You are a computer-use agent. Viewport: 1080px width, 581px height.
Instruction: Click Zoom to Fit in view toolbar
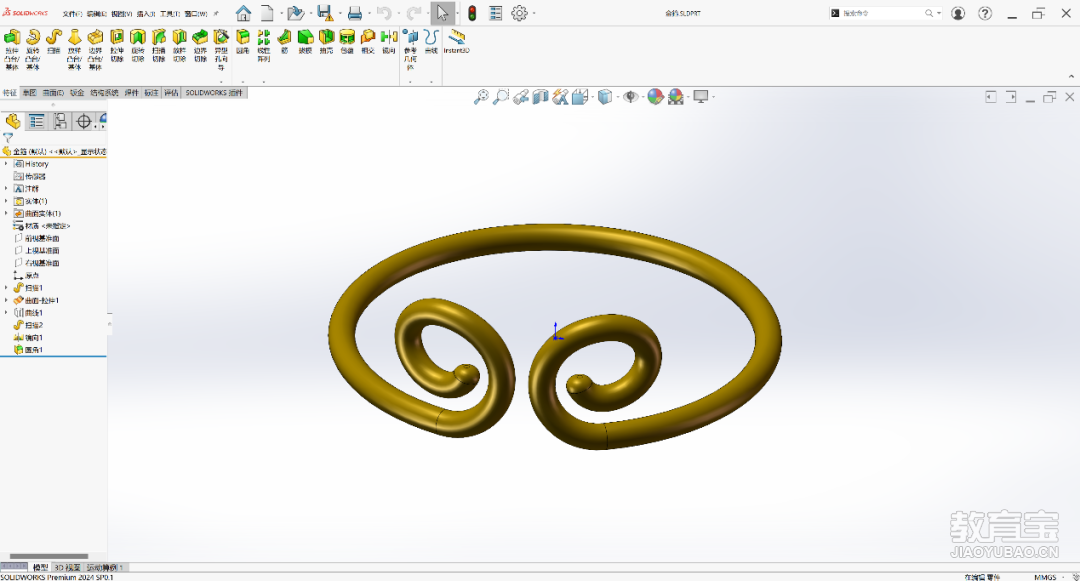(x=481, y=97)
